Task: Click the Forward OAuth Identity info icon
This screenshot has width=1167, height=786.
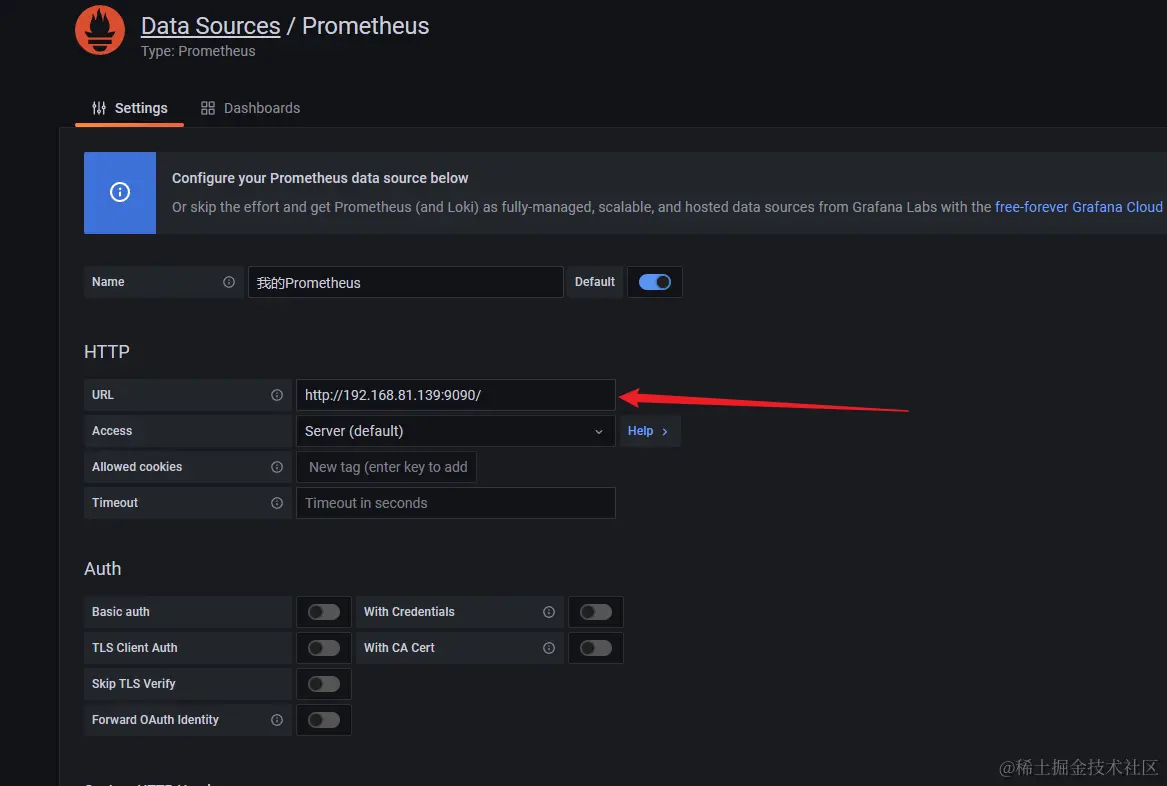Action: tap(277, 720)
